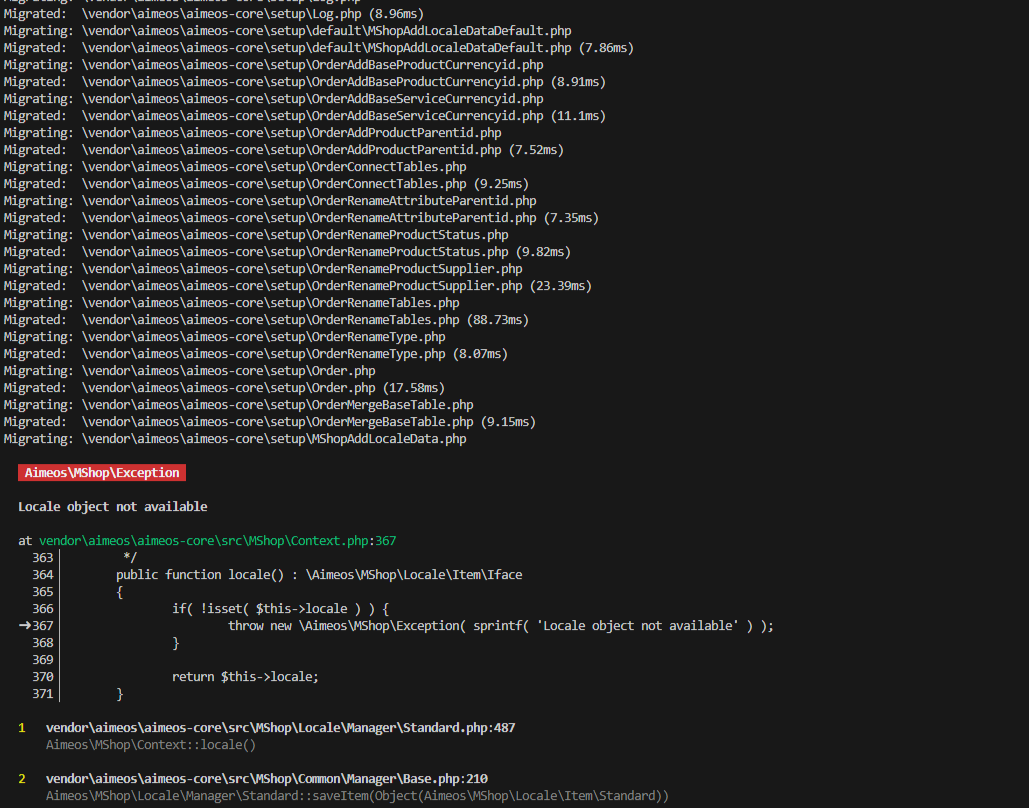Click the Context::locale() call text

[x=151, y=744]
